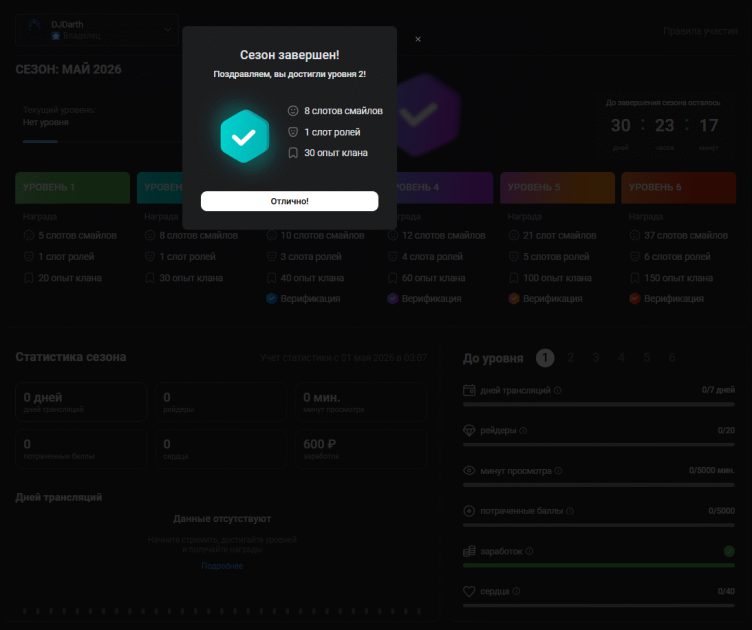Viewport: 752px width, 630px height.
Task: Click the 0 рейдеры stat card
Action: coord(221,402)
